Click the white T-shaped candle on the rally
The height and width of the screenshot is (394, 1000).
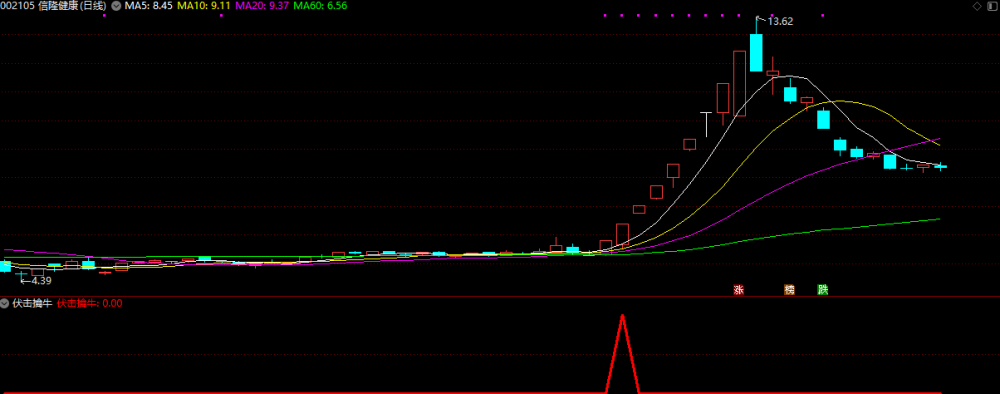(706, 124)
